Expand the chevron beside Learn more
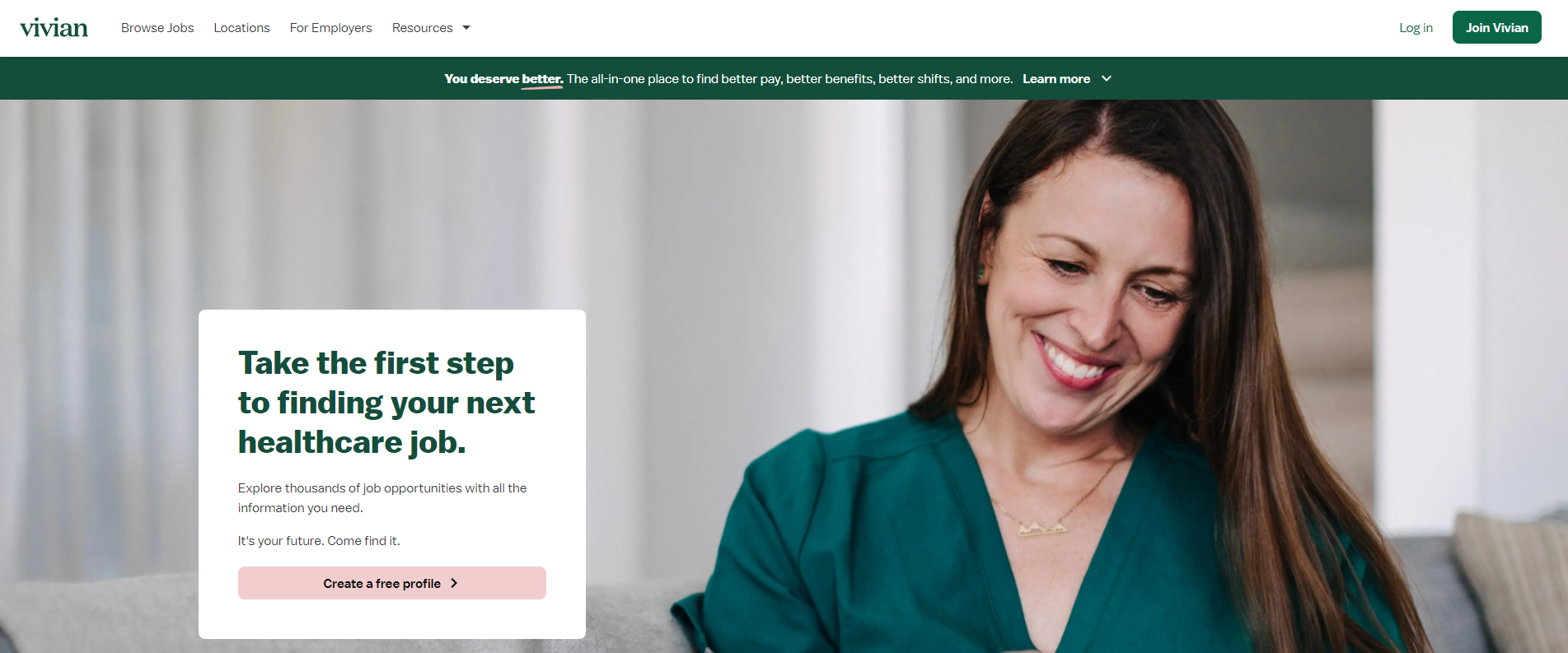The height and width of the screenshot is (653, 1568). [1107, 79]
